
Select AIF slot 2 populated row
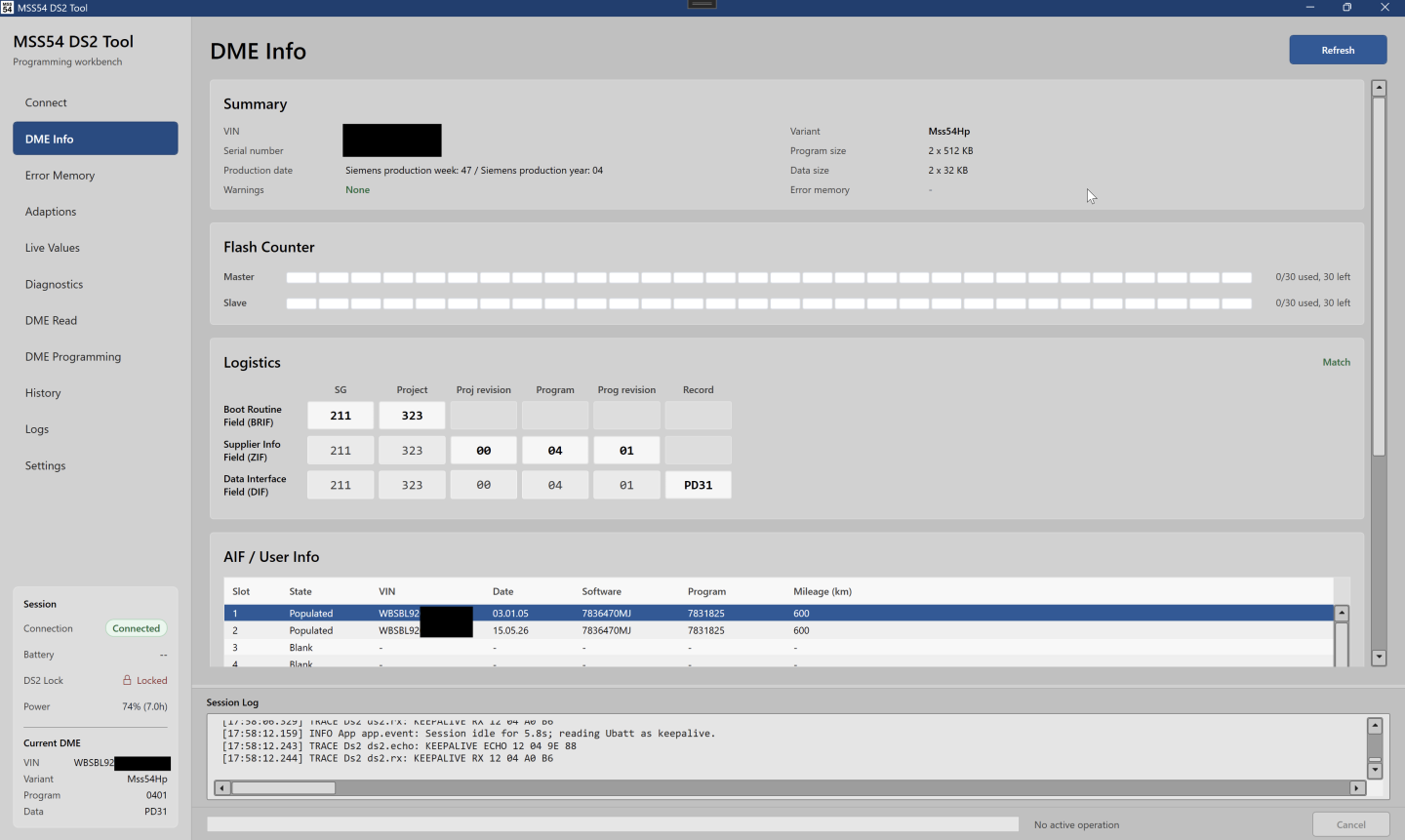pos(779,630)
